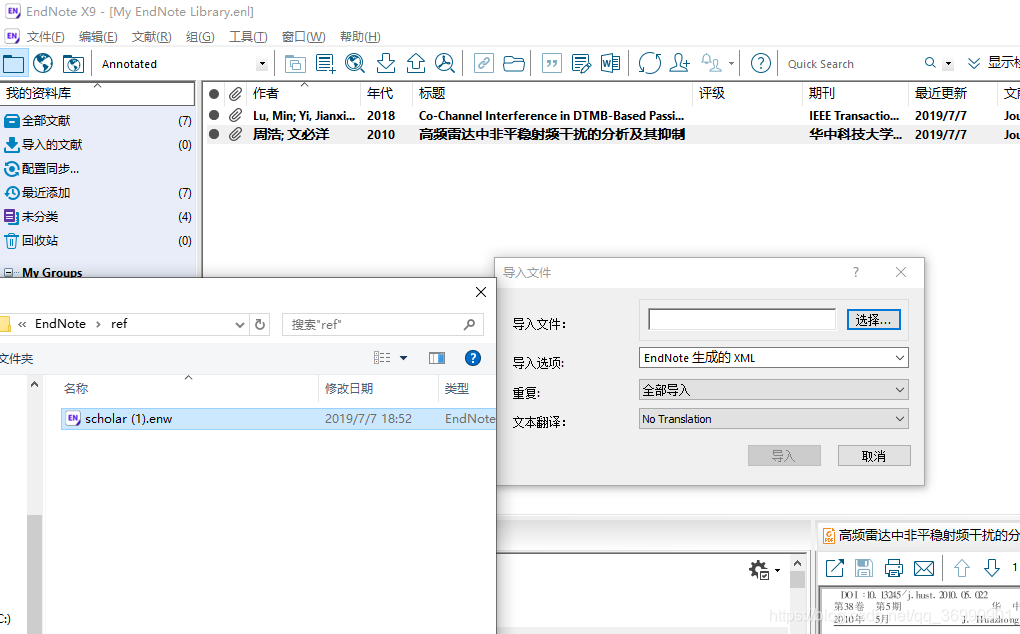Expand file dialog address path dropdown
1020x634 pixels.
(x=239, y=324)
